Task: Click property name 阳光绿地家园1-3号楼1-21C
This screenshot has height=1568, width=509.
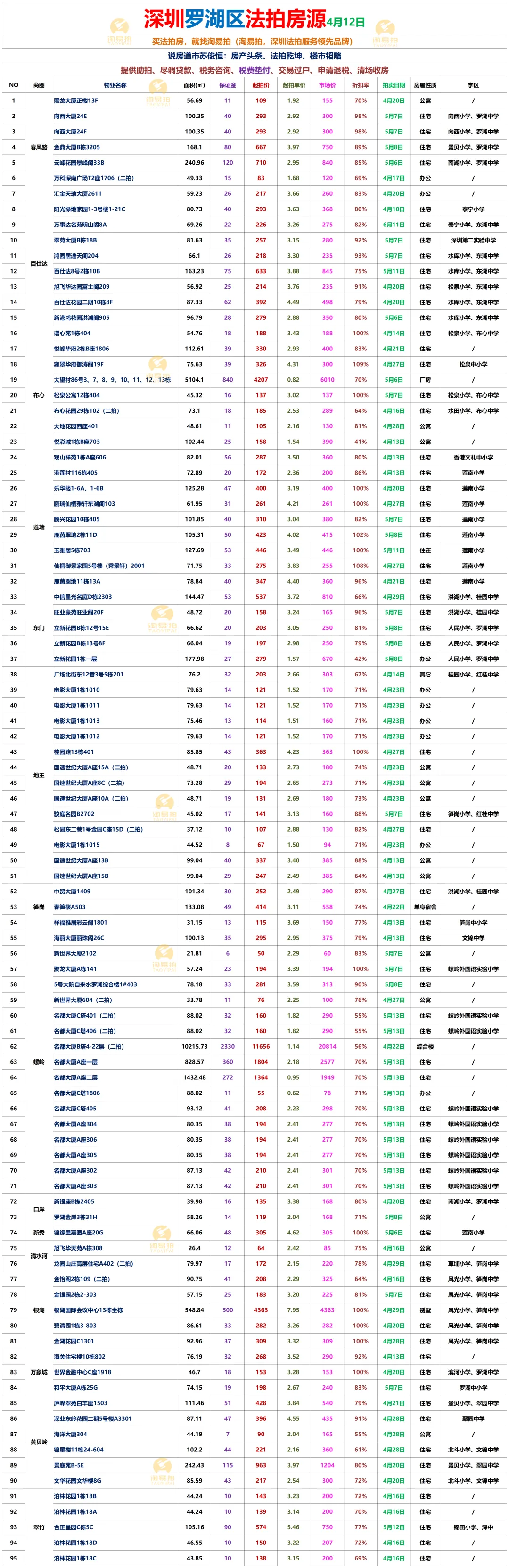Action: click(90, 209)
